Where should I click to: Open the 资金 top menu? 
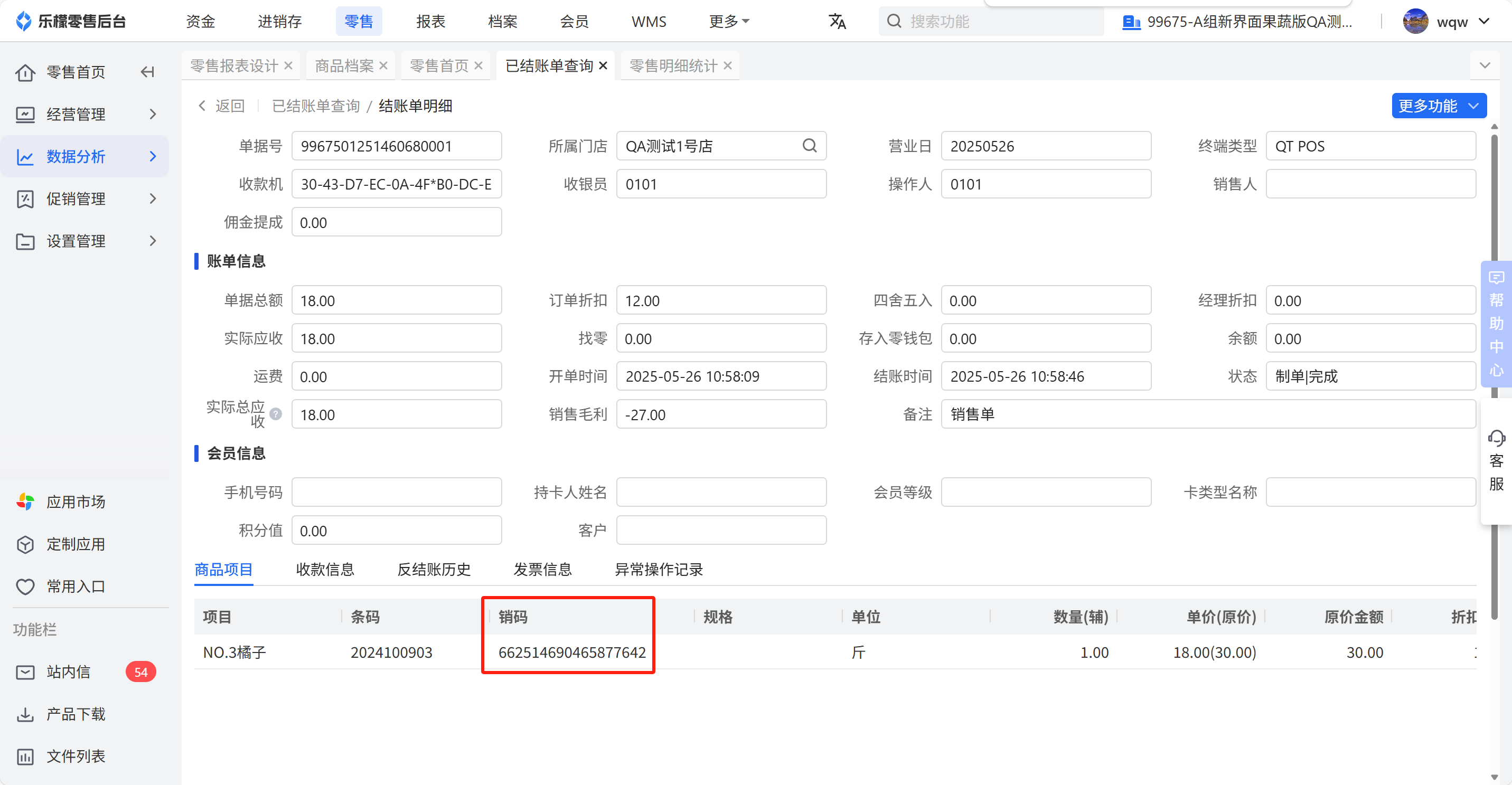click(x=201, y=22)
